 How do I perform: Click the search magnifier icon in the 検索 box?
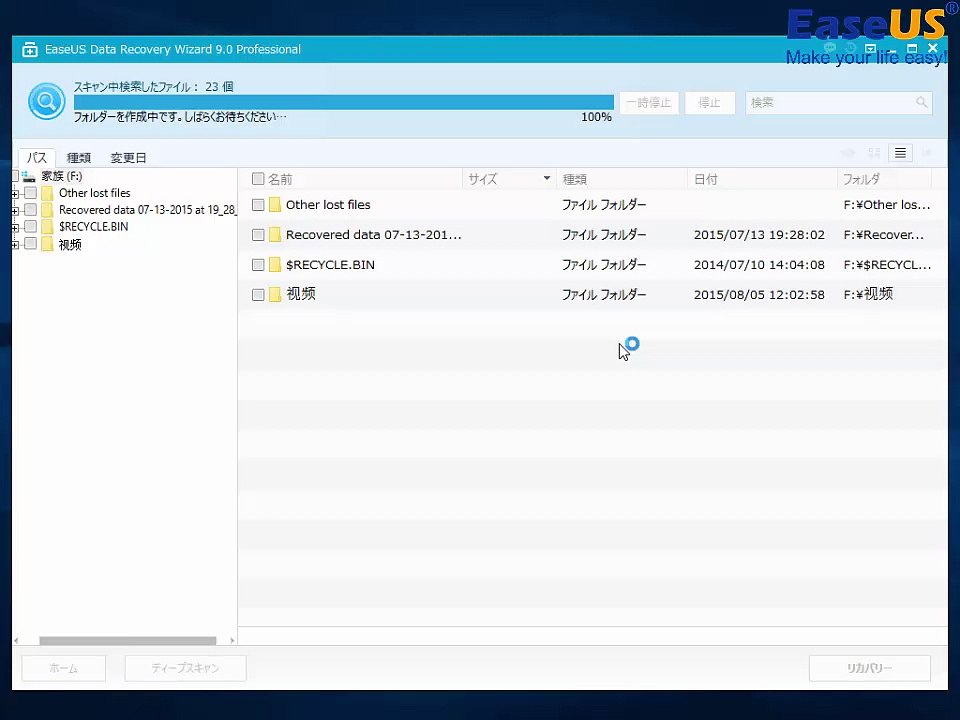tap(921, 102)
